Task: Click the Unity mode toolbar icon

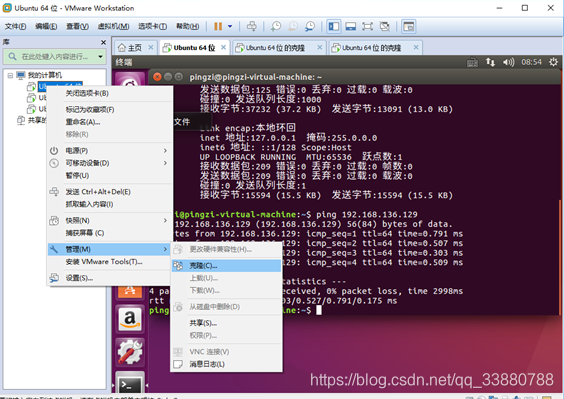Action: [385, 26]
